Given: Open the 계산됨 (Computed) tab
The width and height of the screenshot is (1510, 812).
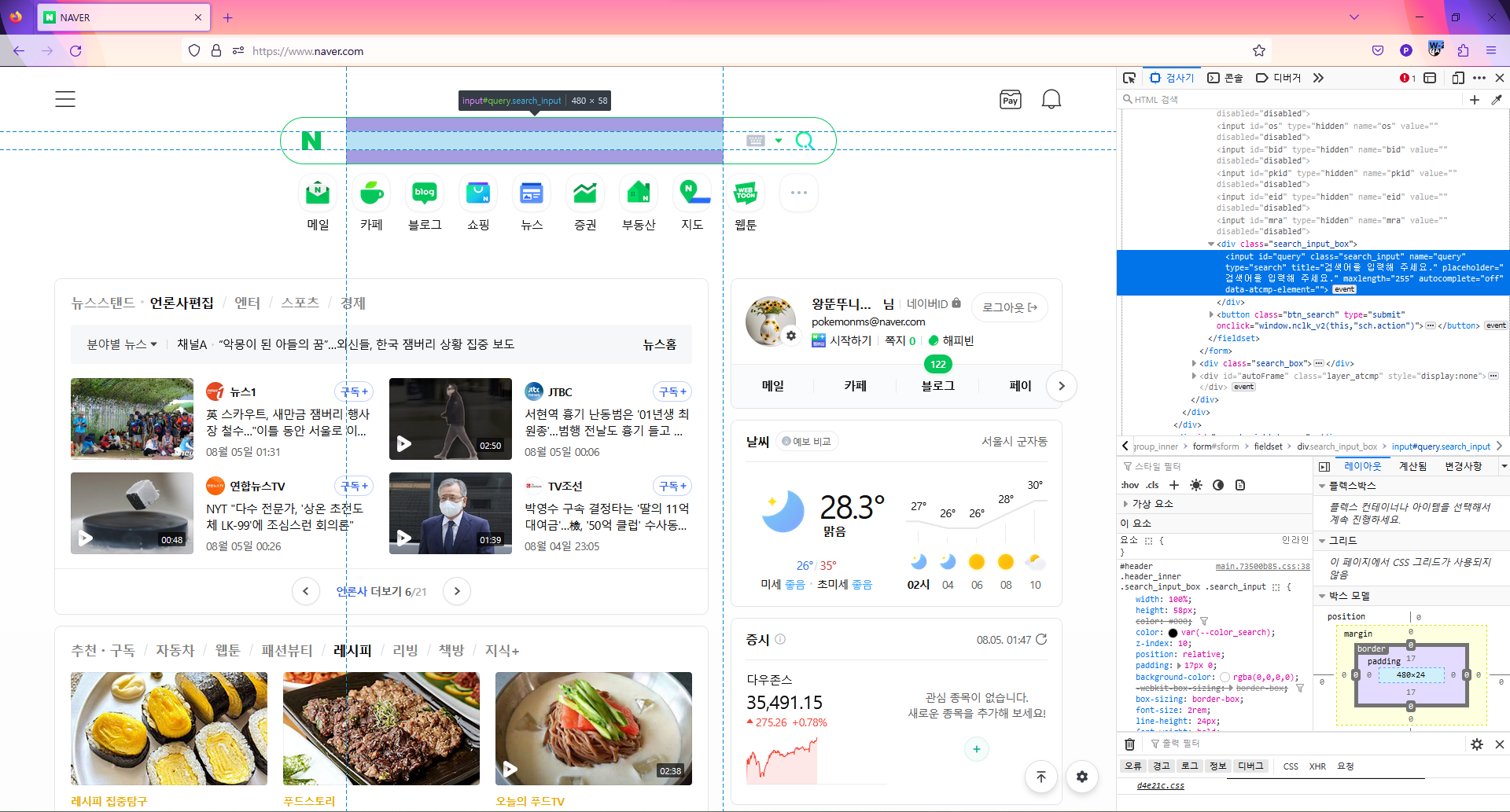Looking at the screenshot, I should 1412,466.
